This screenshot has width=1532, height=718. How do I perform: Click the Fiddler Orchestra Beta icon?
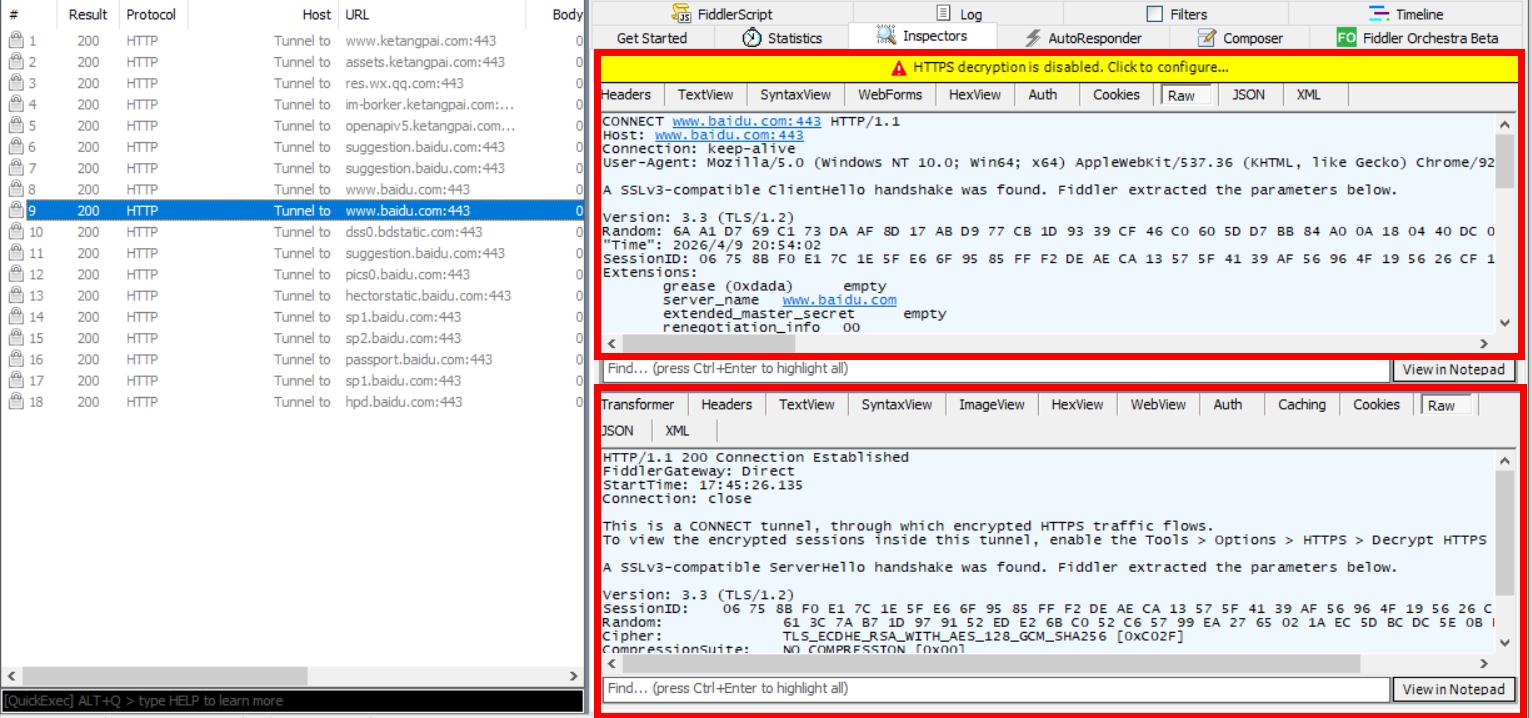coord(1346,38)
